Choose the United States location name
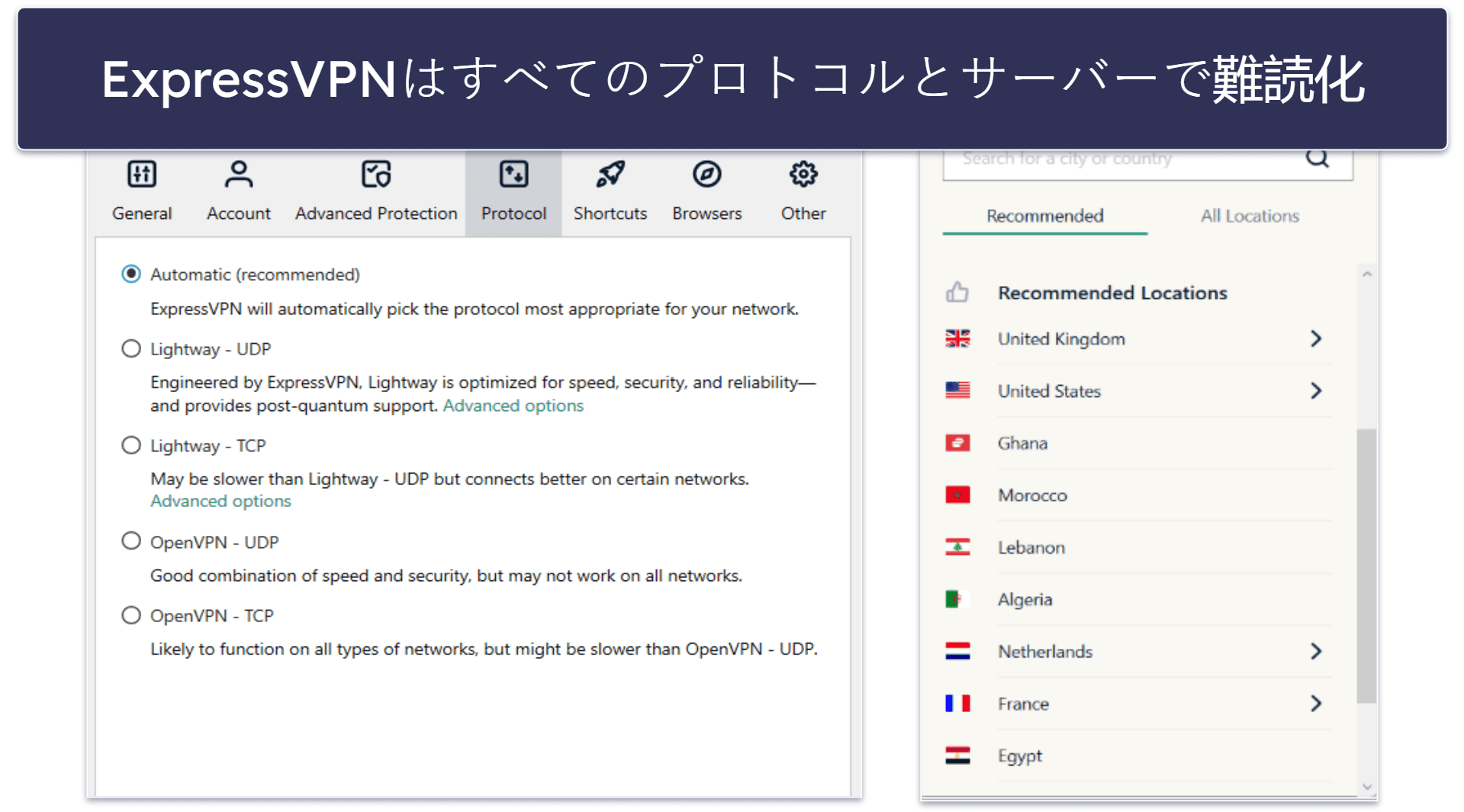The width and height of the screenshot is (1464, 812). pyautogui.click(x=1049, y=391)
